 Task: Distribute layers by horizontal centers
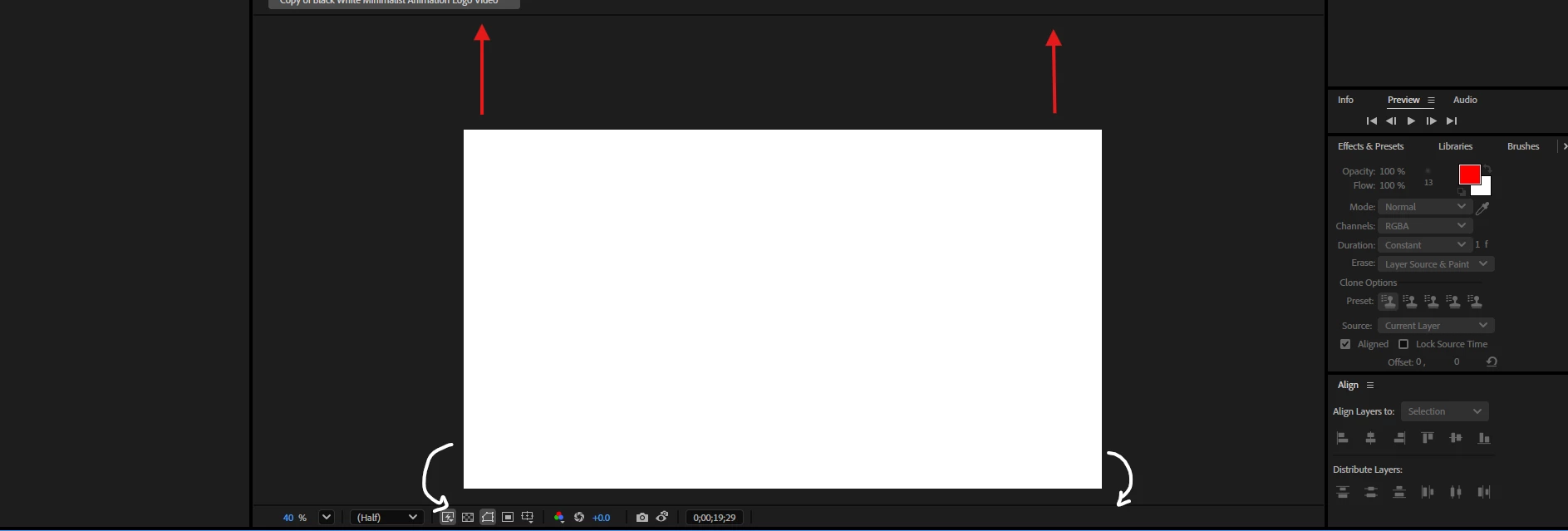1456,492
